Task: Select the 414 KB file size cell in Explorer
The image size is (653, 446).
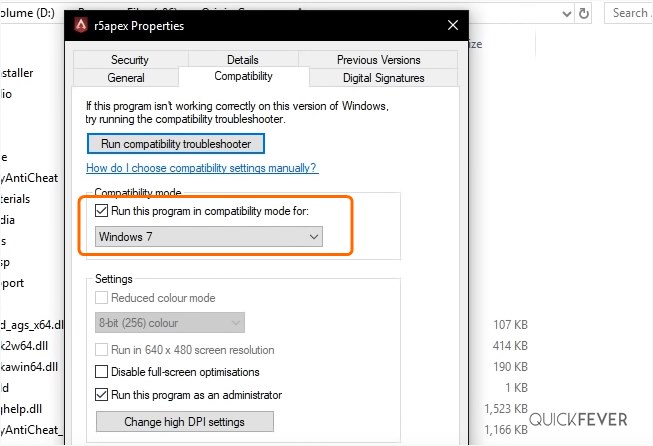Action: (510, 346)
